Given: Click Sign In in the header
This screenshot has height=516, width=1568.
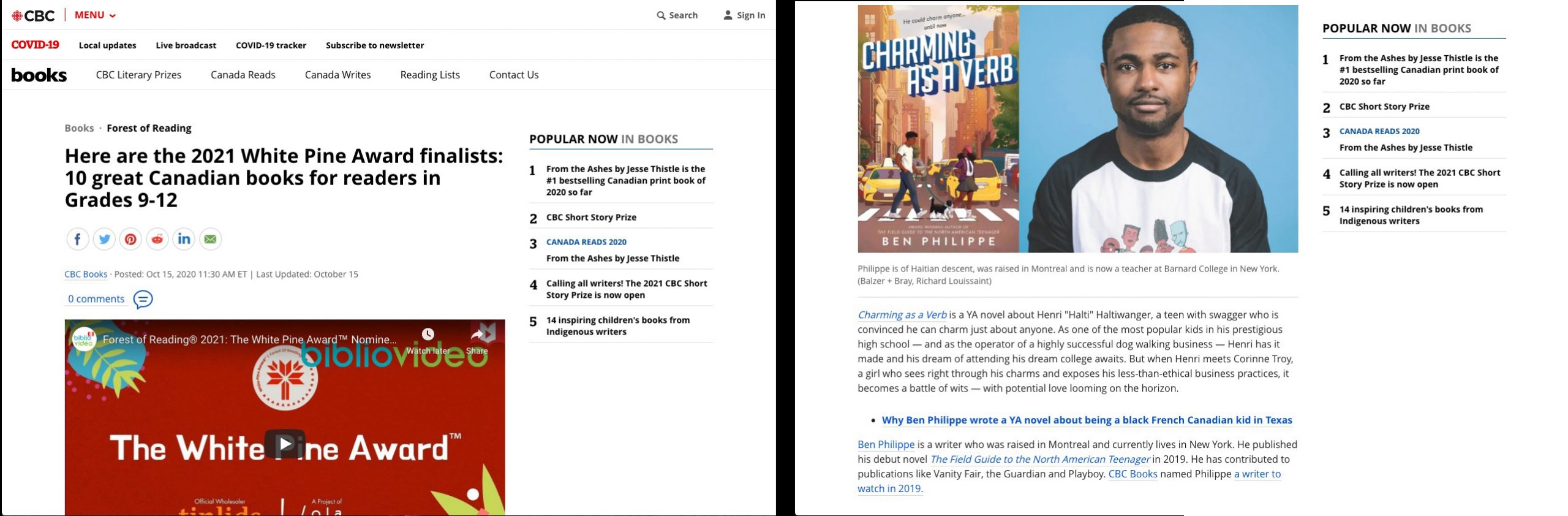Looking at the screenshot, I should click(x=744, y=15).
